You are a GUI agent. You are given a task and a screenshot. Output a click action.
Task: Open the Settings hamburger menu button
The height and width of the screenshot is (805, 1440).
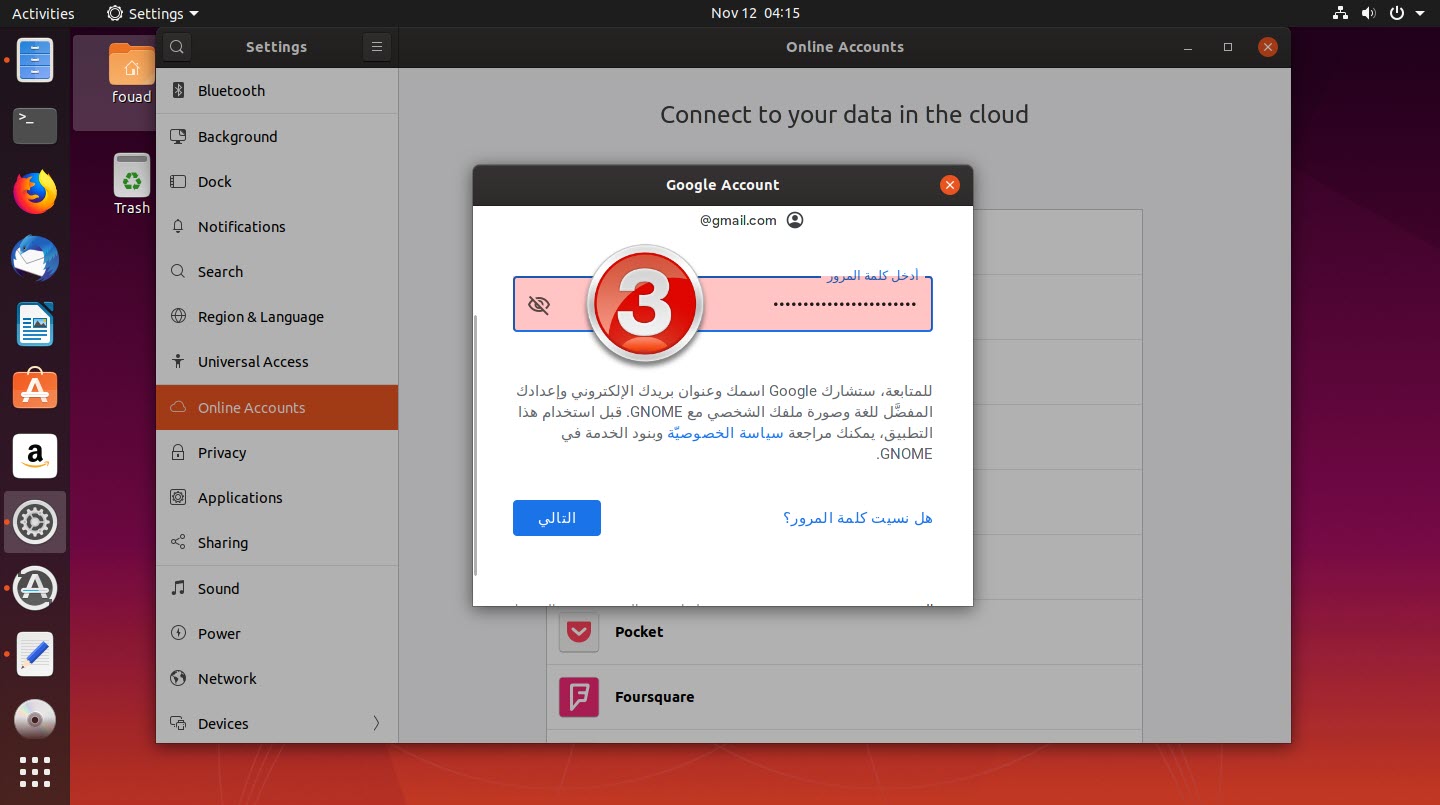(x=376, y=47)
